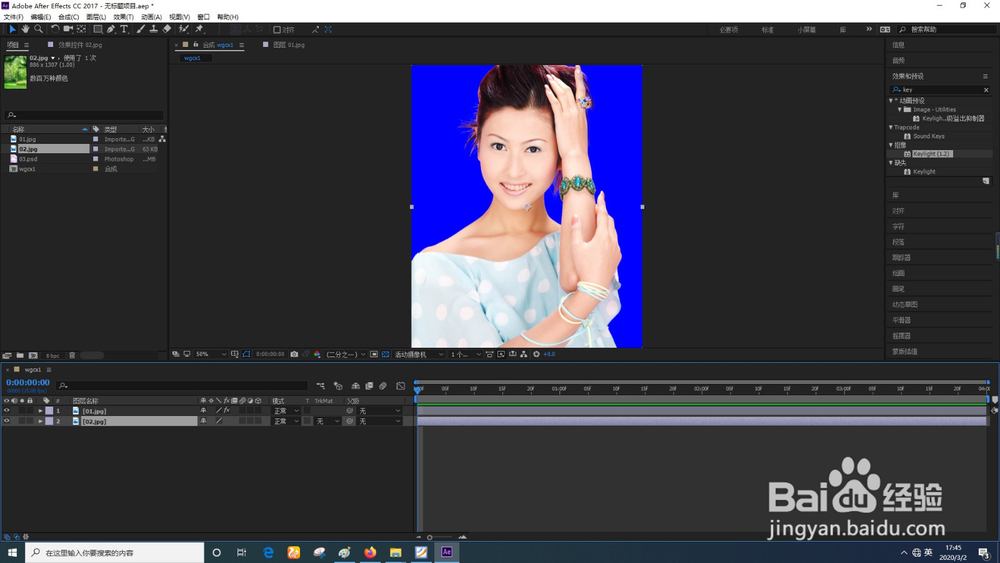Open the composition mini-flowchart in timeline
The width and height of the screenshot is (1000, 563).
(321, 386)
